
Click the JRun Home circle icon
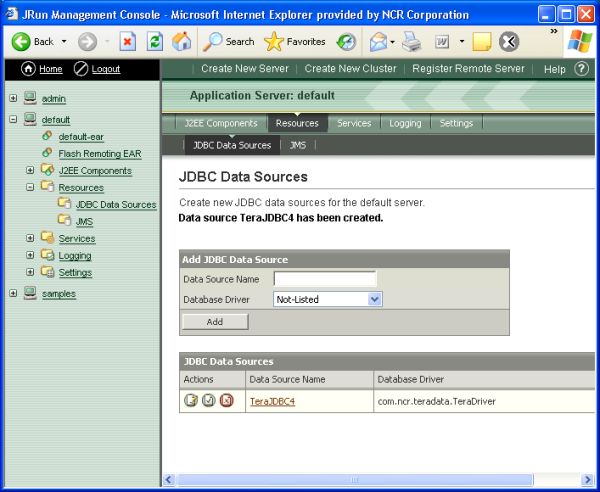[28, 69]
